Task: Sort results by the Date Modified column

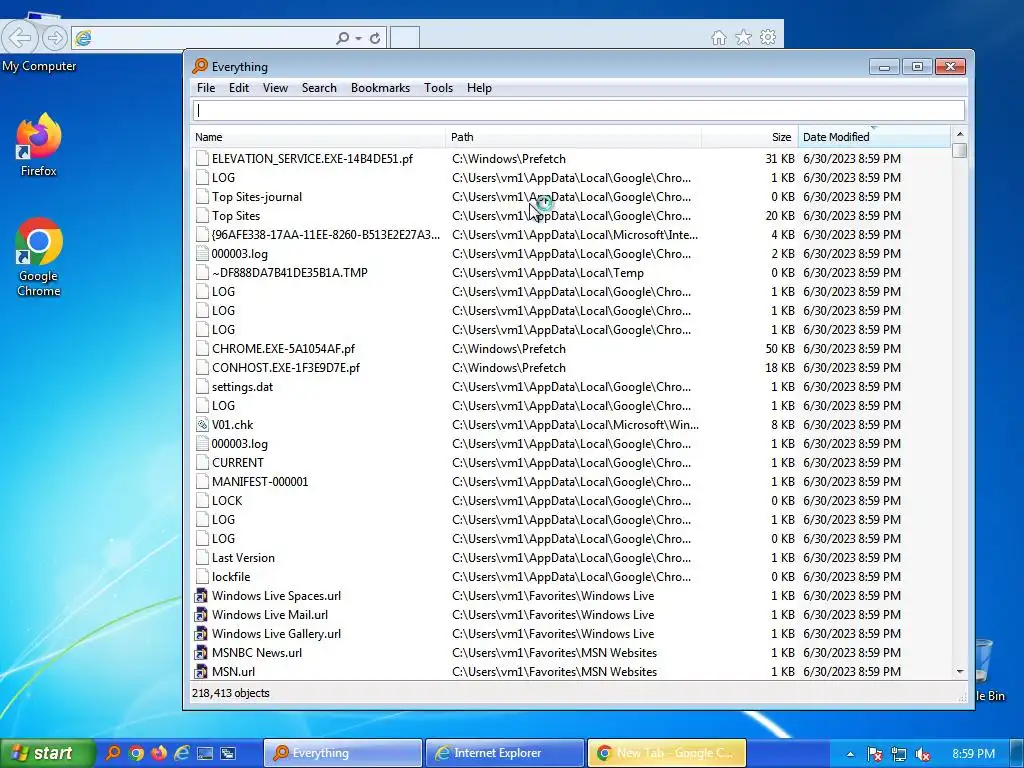Action: coord(874,137)
